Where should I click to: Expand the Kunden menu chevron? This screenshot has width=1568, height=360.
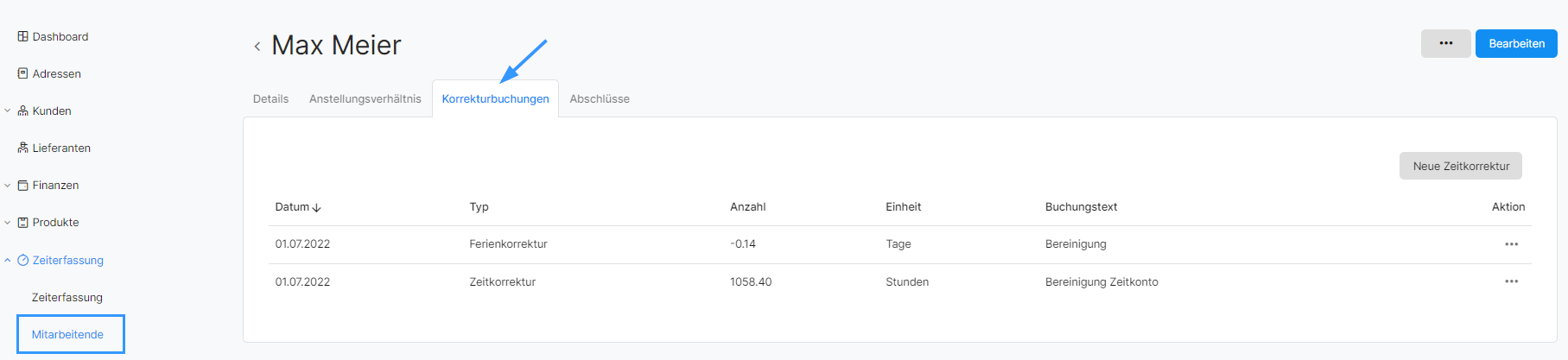point(8,111)
